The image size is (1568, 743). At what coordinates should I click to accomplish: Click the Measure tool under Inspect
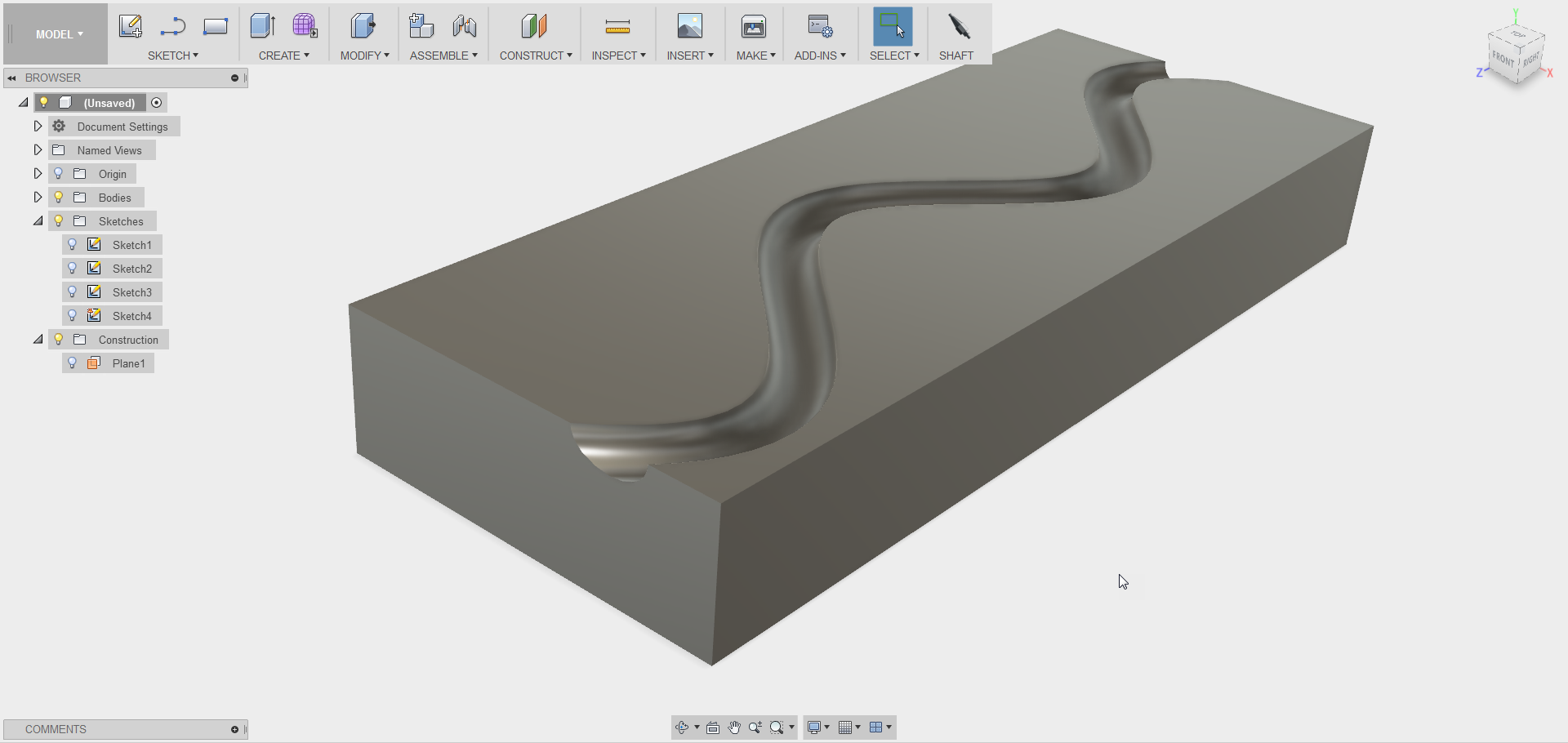pyautogui.click(x=618, y=25)
